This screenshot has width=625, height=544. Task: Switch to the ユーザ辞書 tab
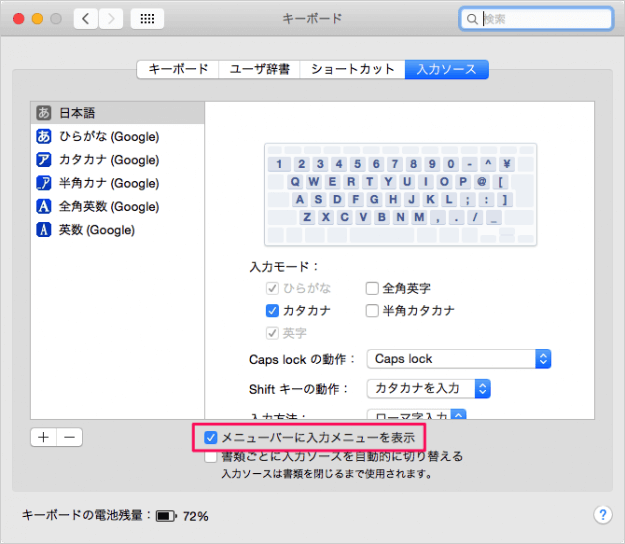259,69
